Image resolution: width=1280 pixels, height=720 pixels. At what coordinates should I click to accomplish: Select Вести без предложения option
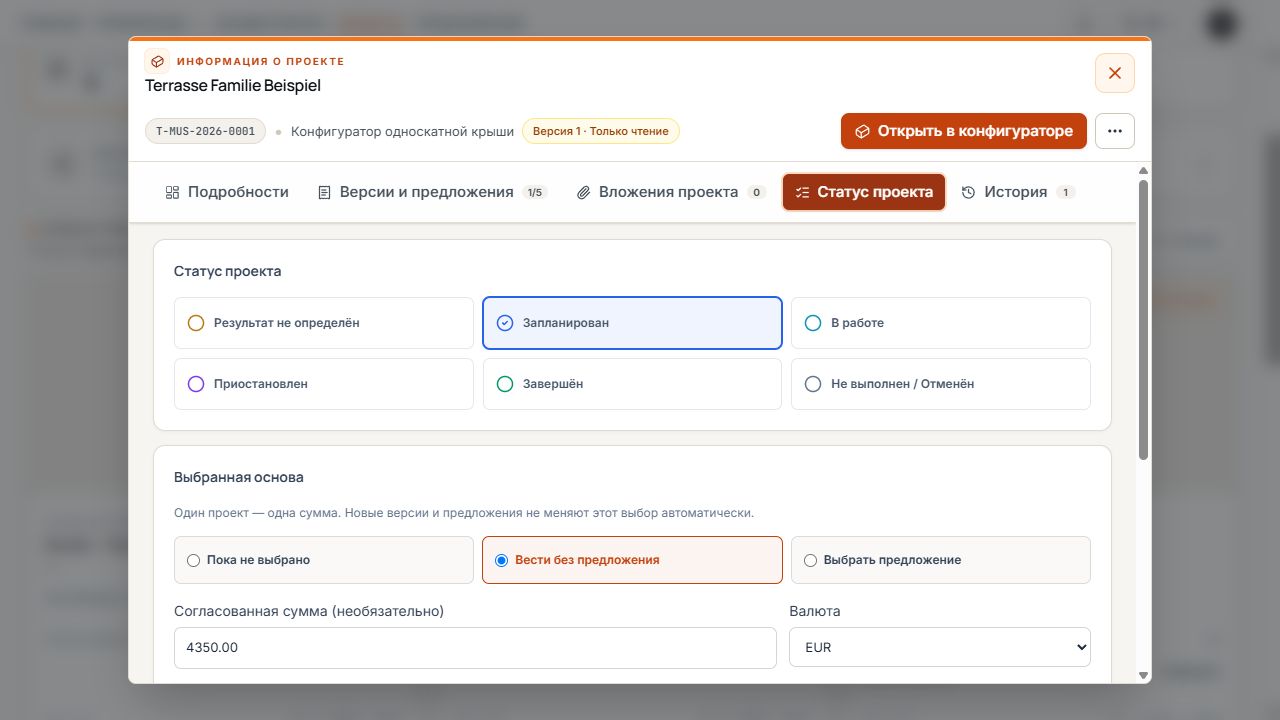tap(632, 560)
